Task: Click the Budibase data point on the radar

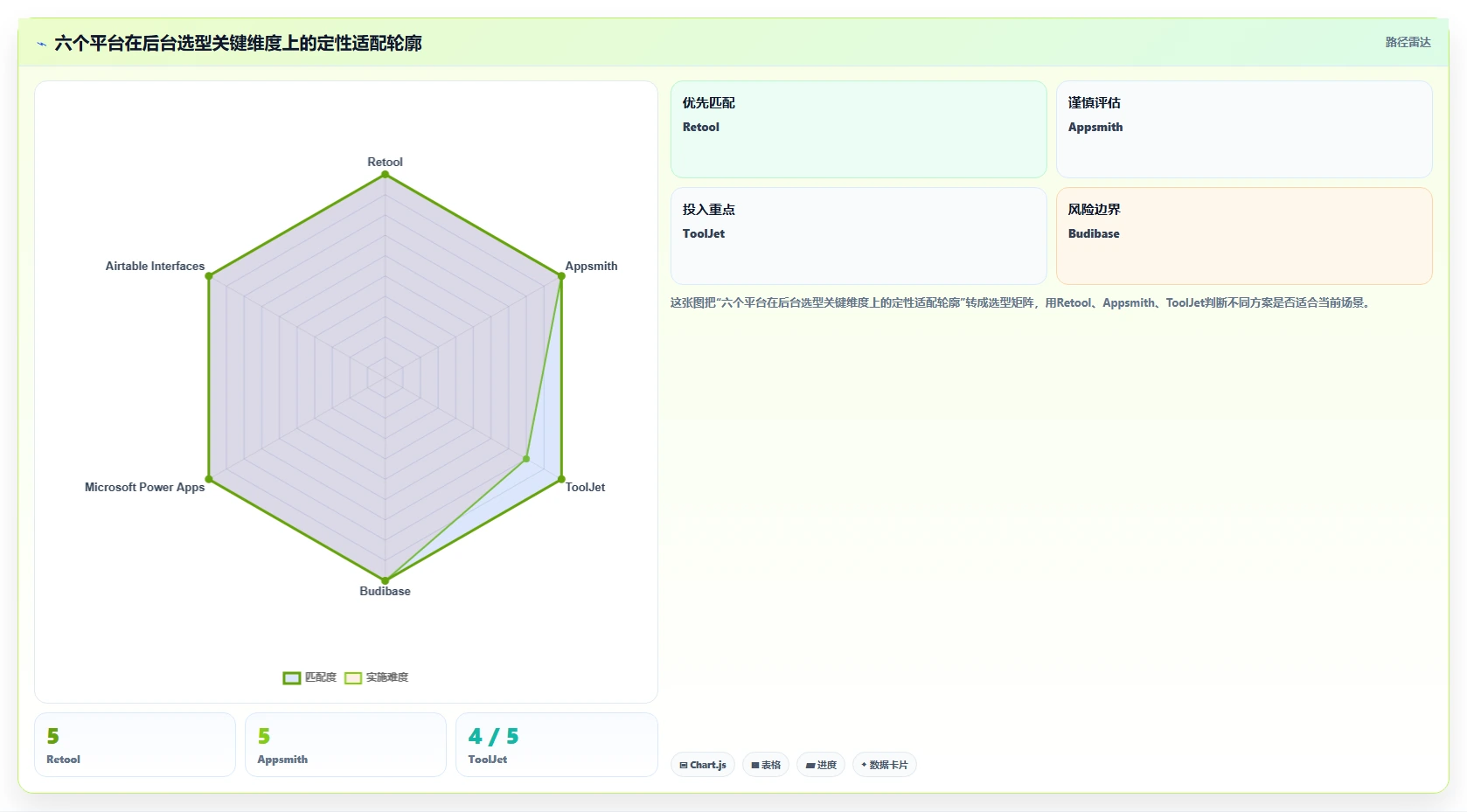Action: pyautogui.click(x=385, y=580)
